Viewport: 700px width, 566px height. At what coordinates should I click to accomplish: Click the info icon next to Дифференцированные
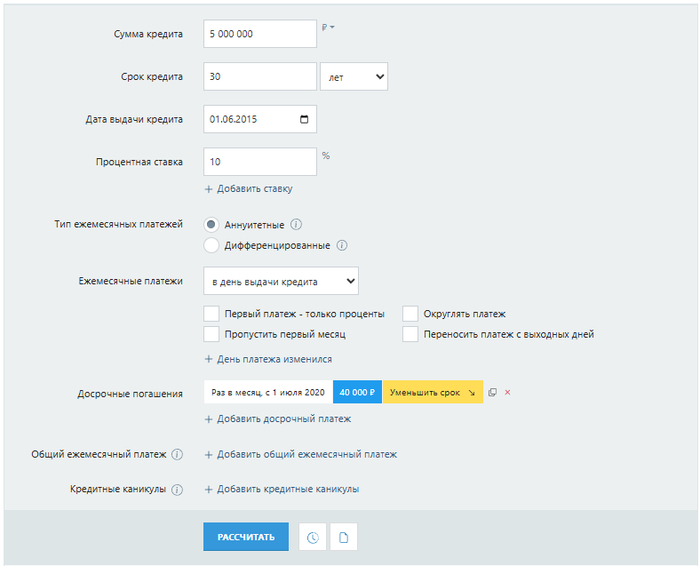(x=342, y=246)
